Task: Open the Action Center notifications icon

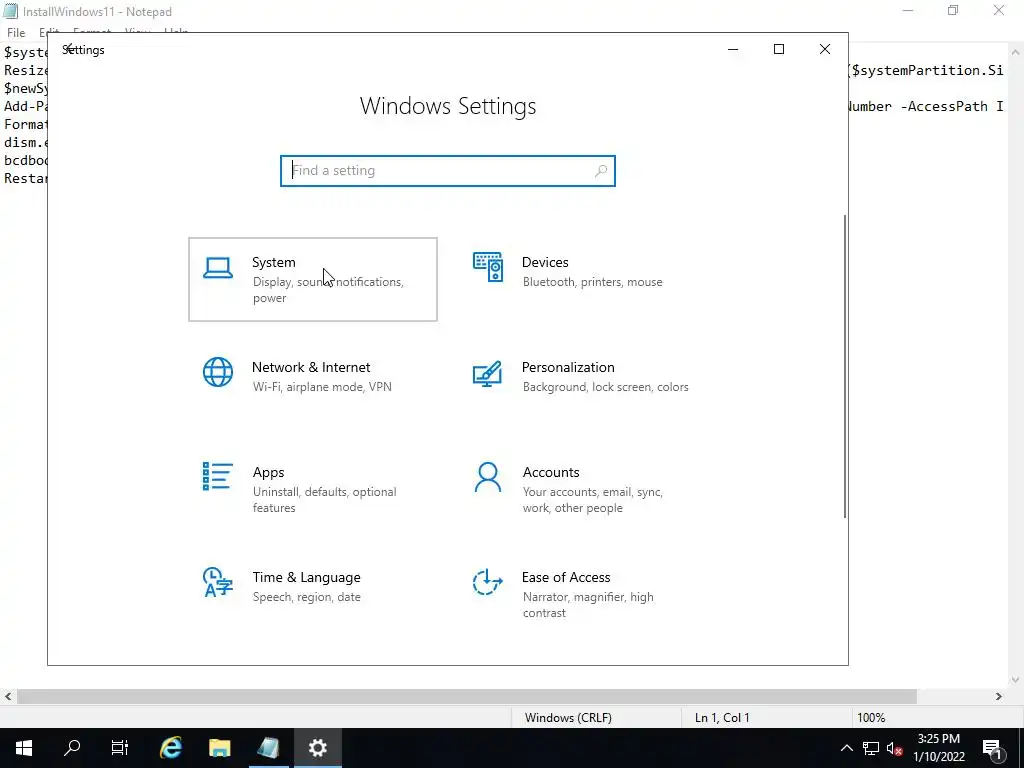Action: coord(992,748)
